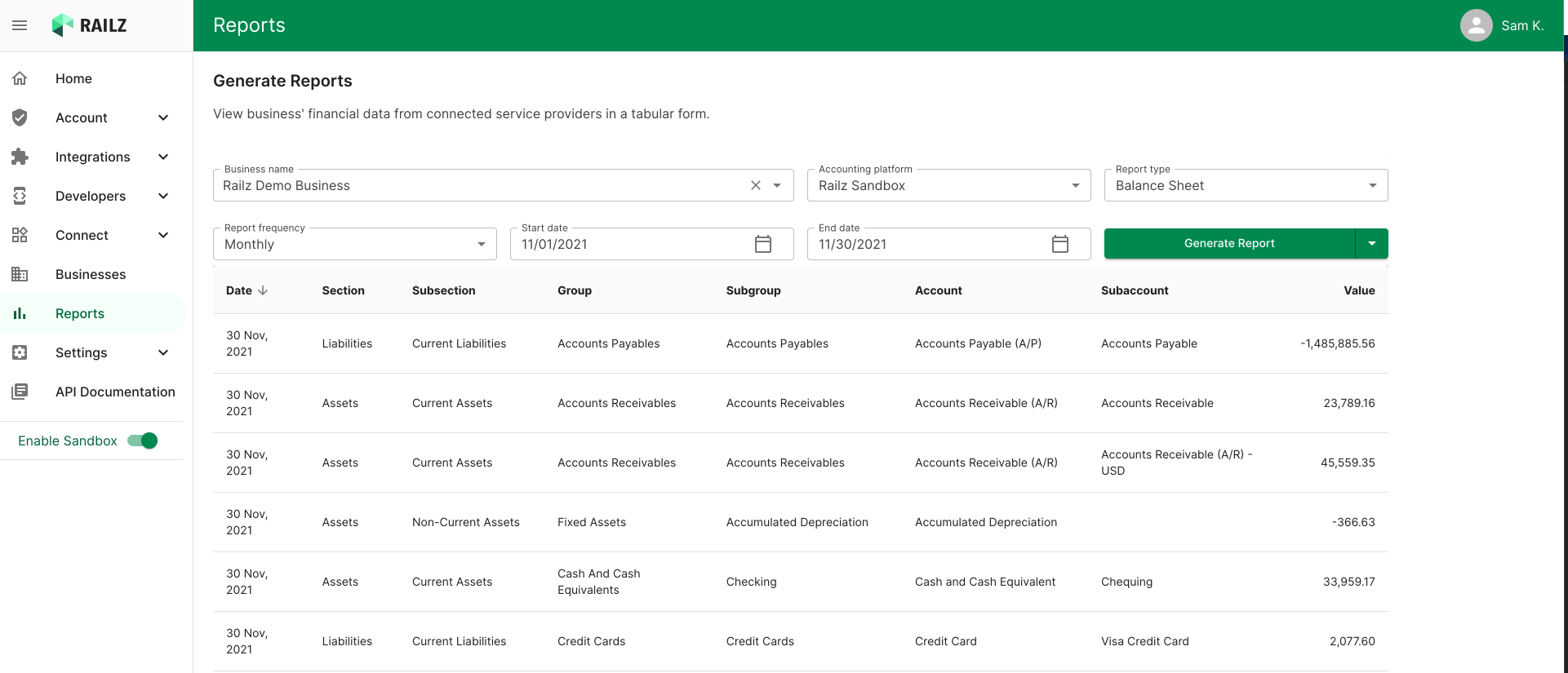Click Visa Credit Card subaccount cell
This screenshot has width=1568, height=673.
tap(1144, 641)
